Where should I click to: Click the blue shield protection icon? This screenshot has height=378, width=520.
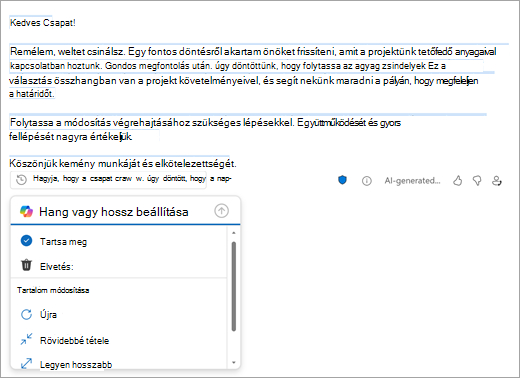(342, 180)
